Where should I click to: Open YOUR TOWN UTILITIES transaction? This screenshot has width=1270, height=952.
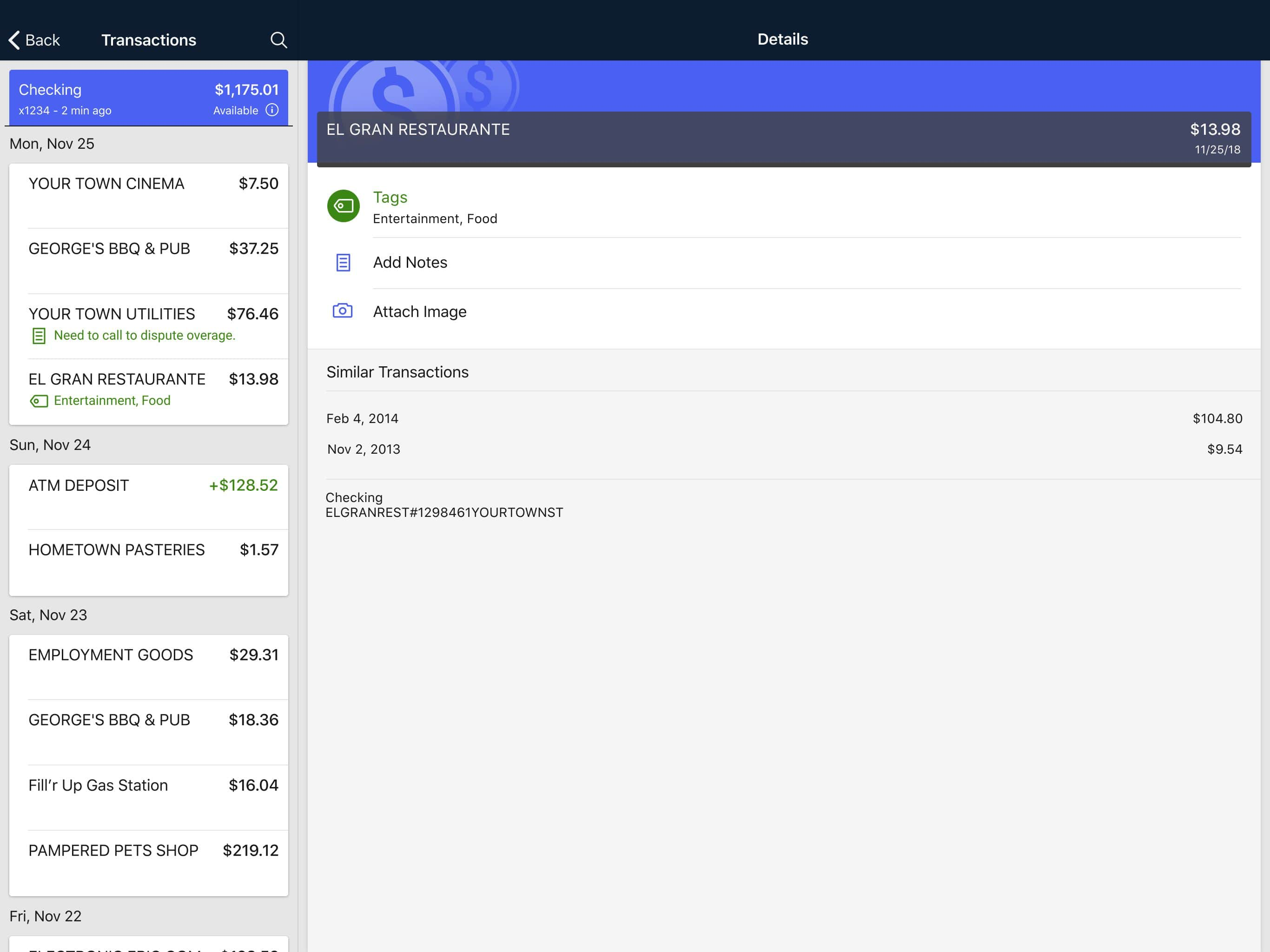(149, 326)
